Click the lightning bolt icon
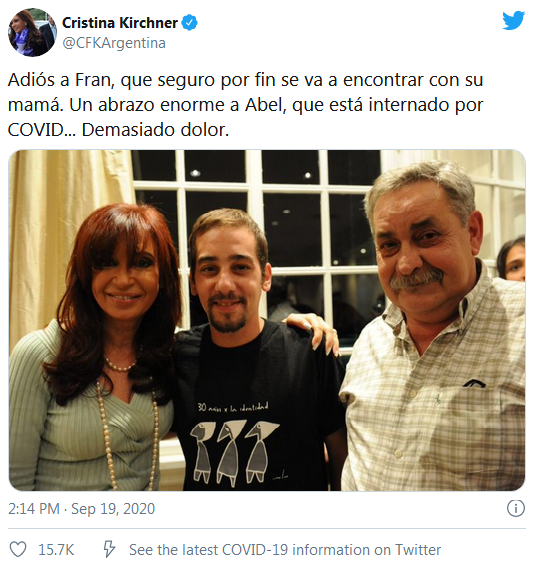Viewport: 534px width, 574px height. [109, 549]
